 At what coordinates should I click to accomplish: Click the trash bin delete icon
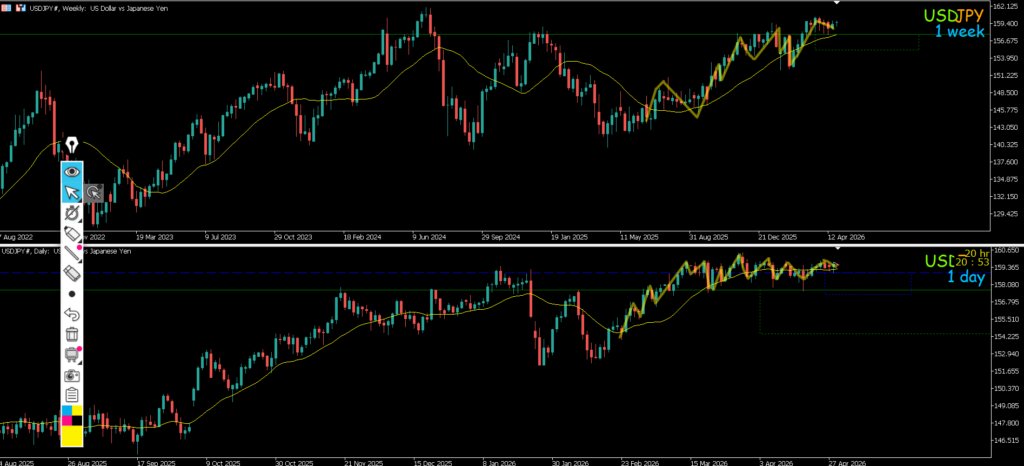click(72, 334)
